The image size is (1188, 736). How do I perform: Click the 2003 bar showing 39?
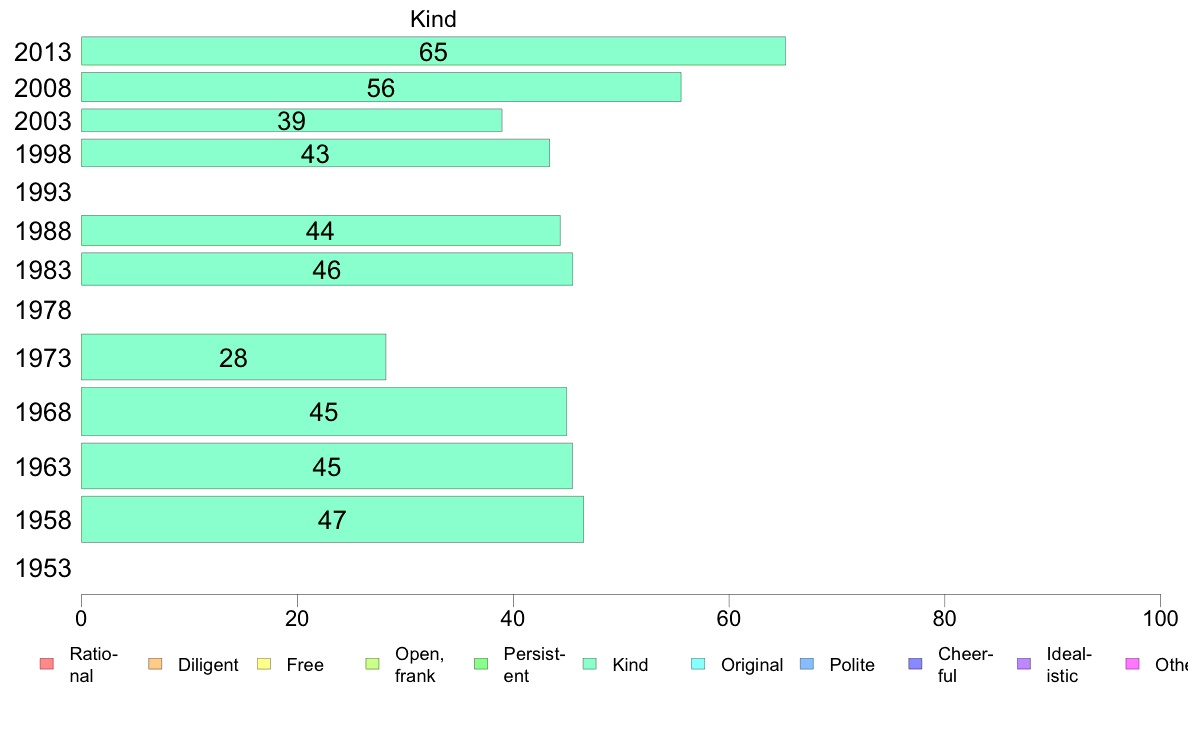[x=292, y=121]
